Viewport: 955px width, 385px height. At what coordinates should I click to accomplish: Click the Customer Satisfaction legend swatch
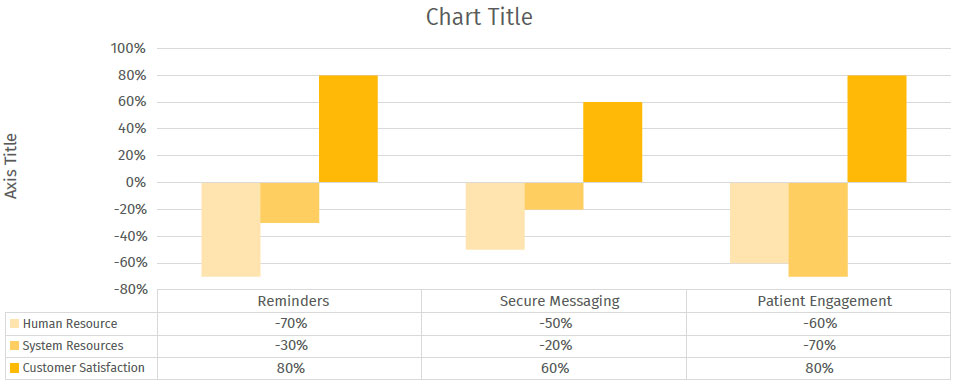[x=15, y=368]
